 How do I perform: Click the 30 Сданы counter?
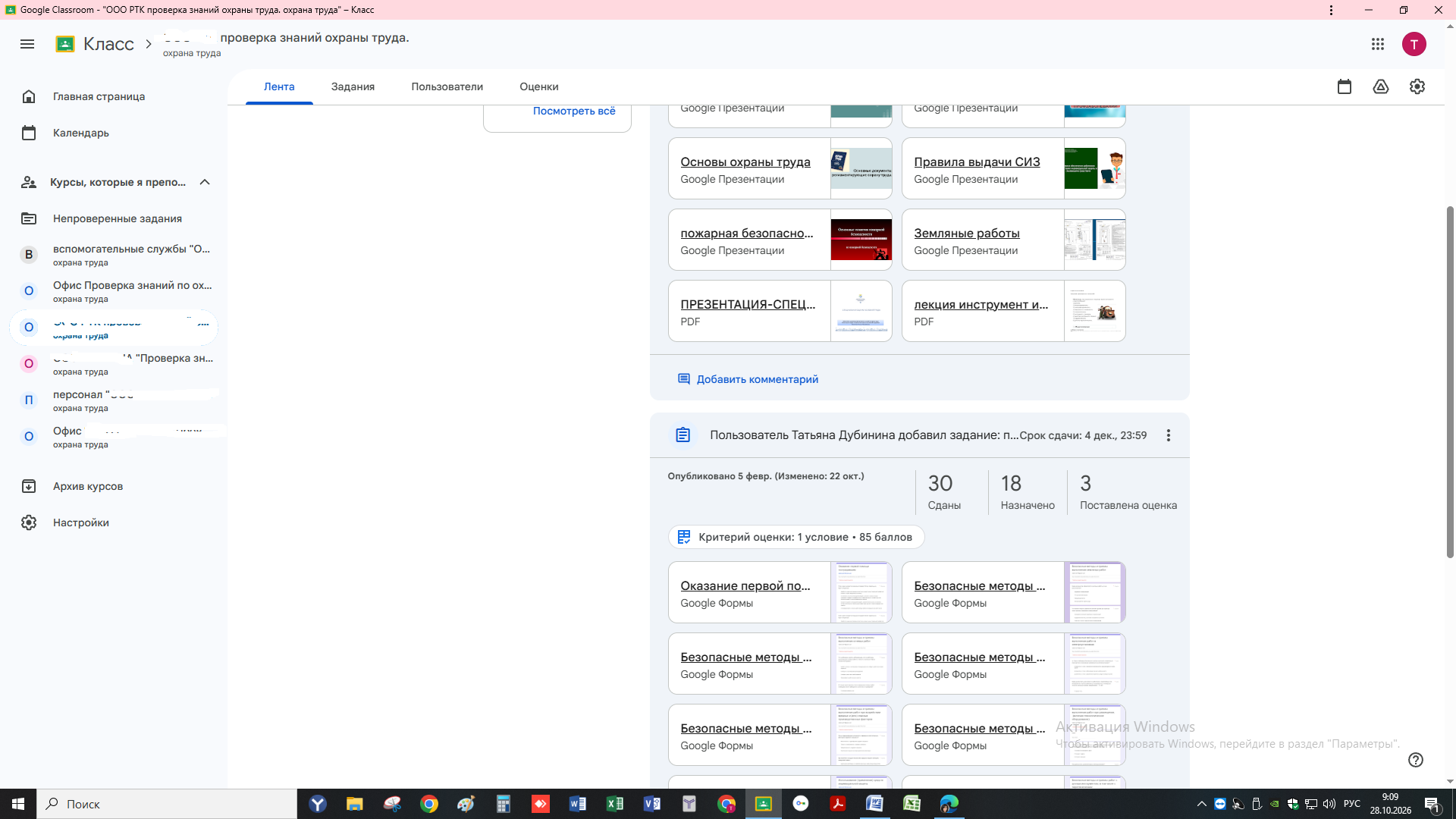click(x=944, y=491)
